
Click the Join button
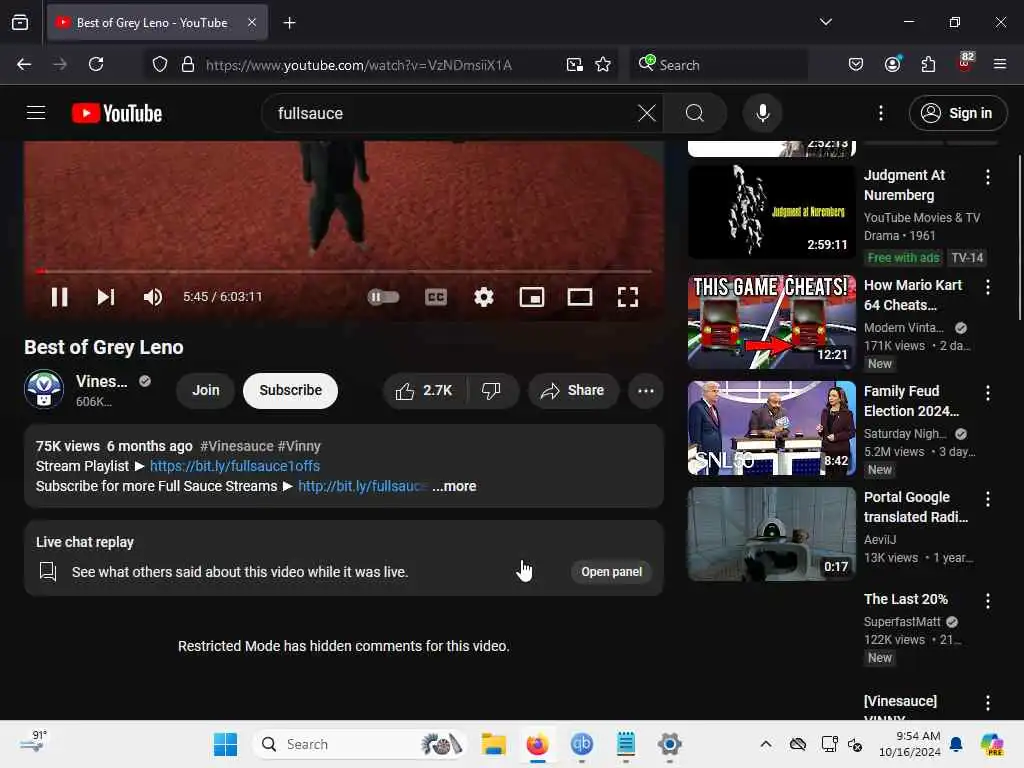(x=206, y=390)
